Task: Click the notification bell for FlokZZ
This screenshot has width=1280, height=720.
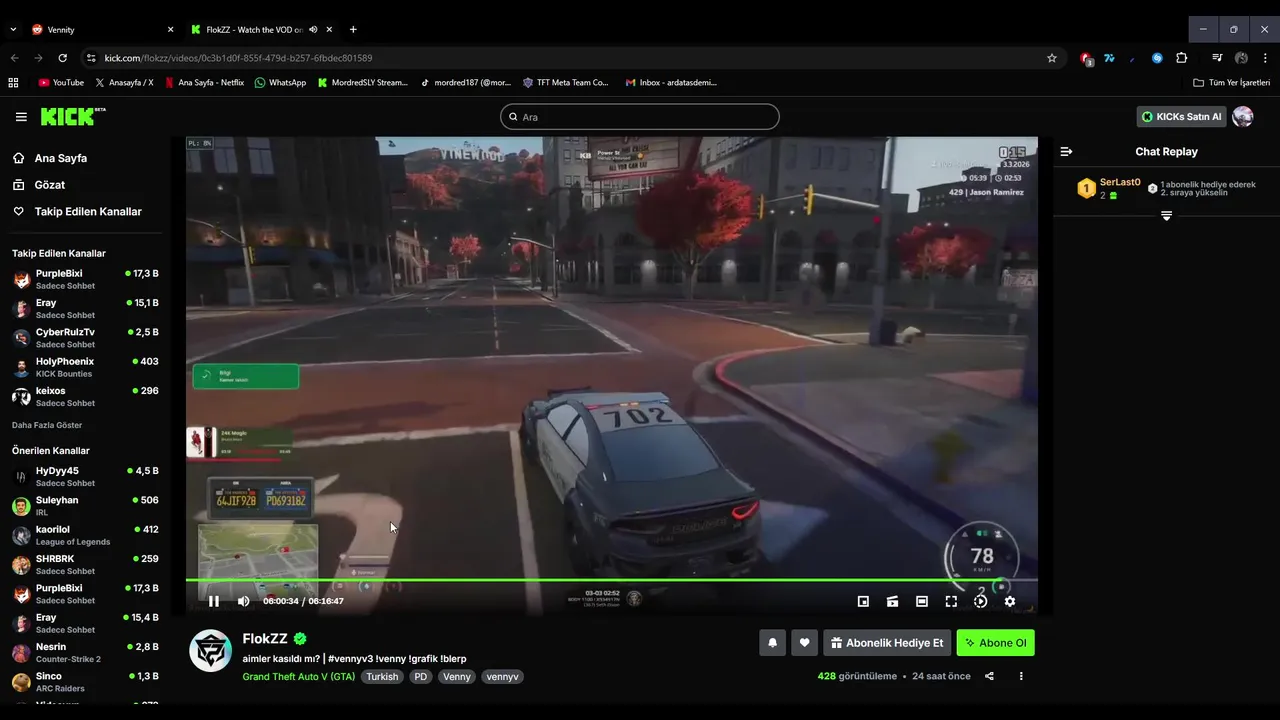Action: (772, 643)
